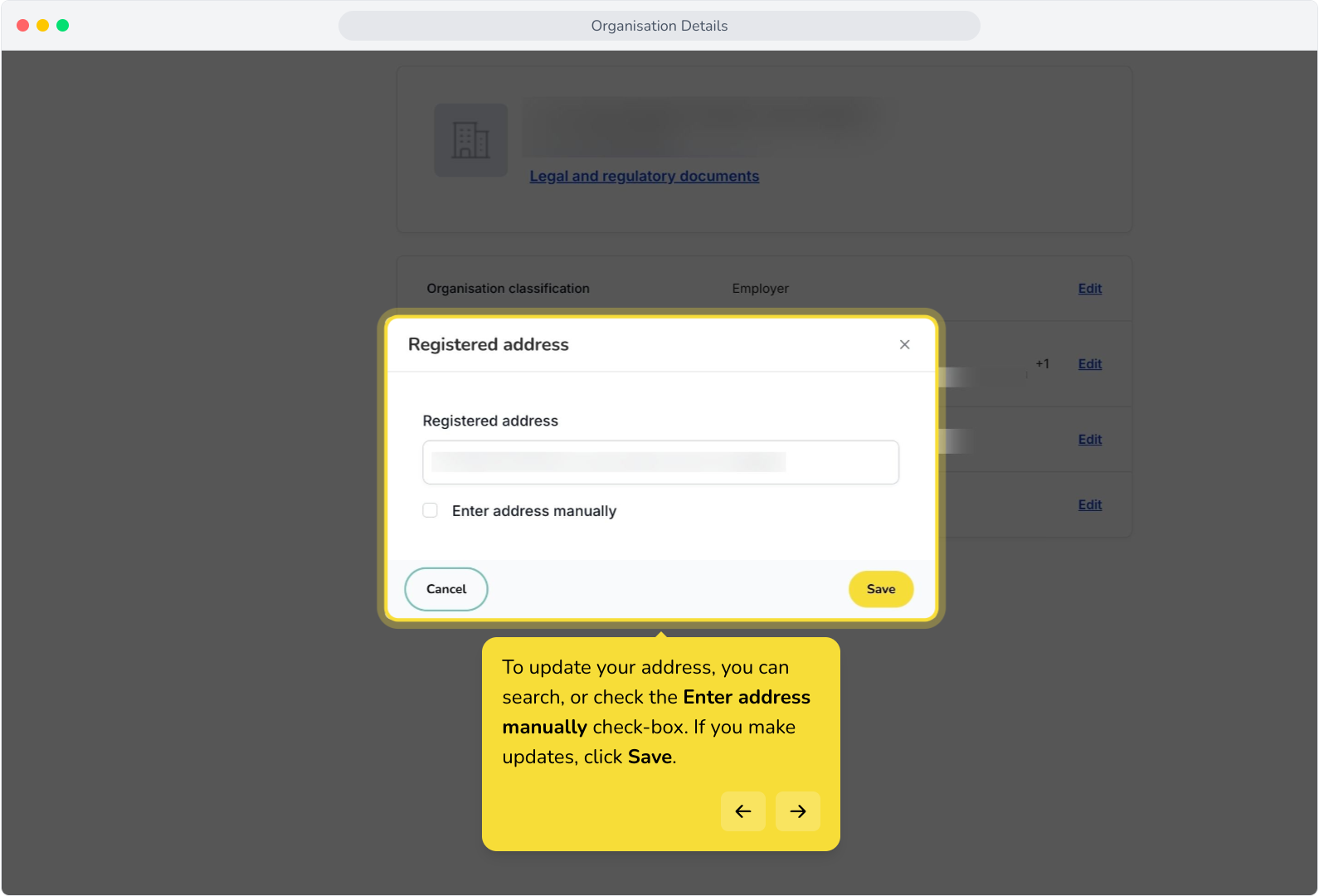Open Legal and regulatory documents
Screen dimensions: 1319x896
click(x=645, y=176)
